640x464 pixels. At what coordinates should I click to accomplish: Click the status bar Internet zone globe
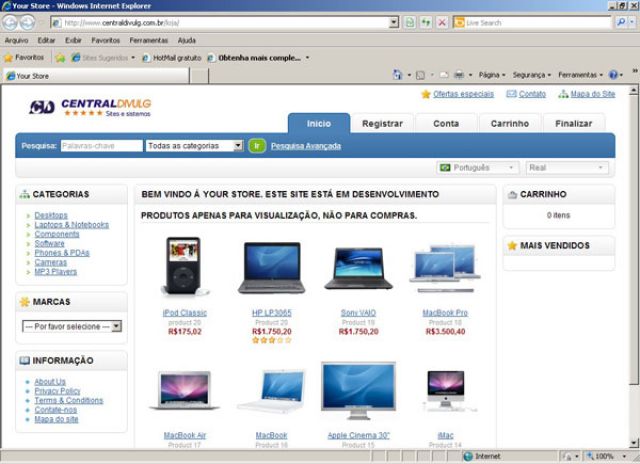[468, 456]
